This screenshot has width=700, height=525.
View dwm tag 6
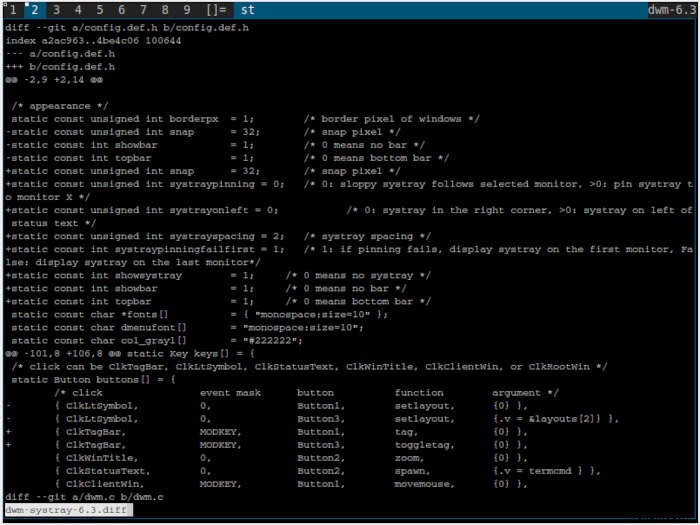point(121,9)
